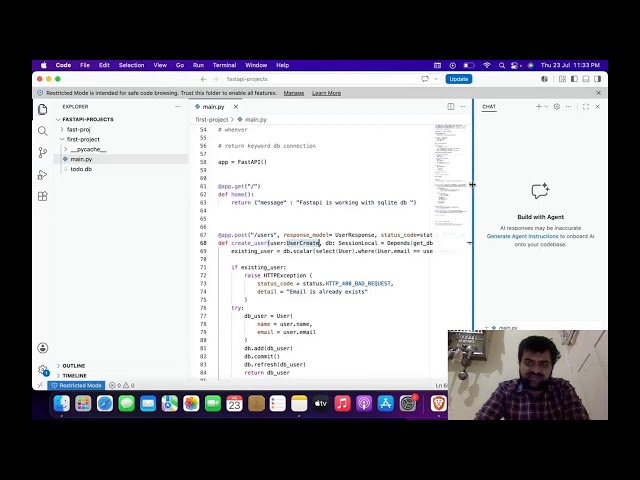This screenshot has height=480, width=640.
Task: Toggle the bottom panel
Action: click(x=586, y=79)
